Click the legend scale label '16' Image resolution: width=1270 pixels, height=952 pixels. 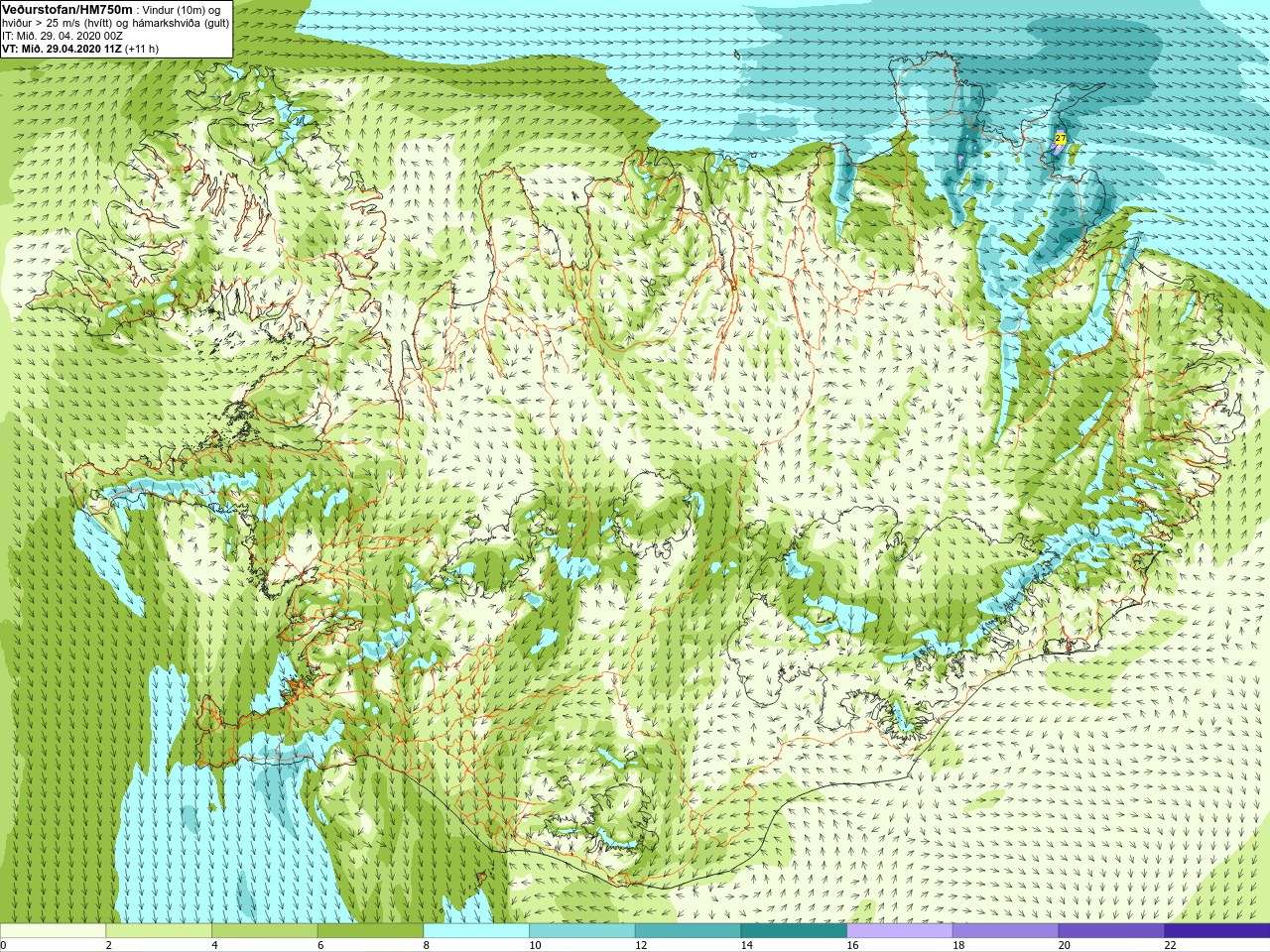(x=852, y=945)
